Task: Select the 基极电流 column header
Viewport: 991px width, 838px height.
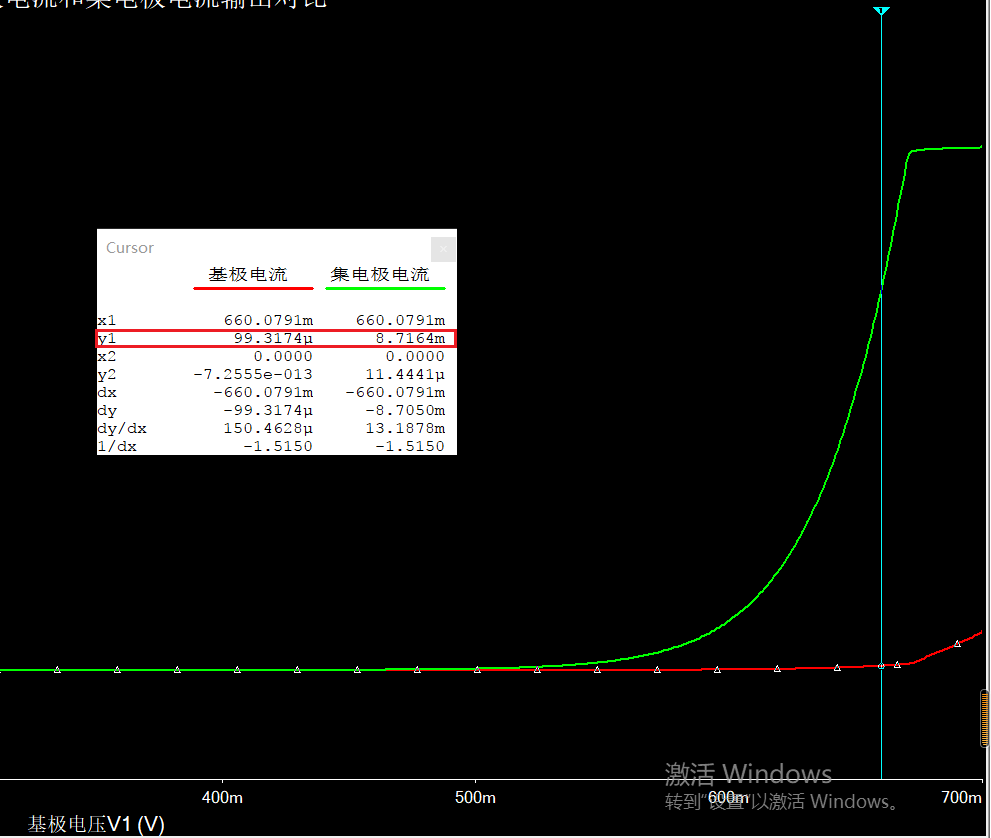Action: (x=247, y=274)
